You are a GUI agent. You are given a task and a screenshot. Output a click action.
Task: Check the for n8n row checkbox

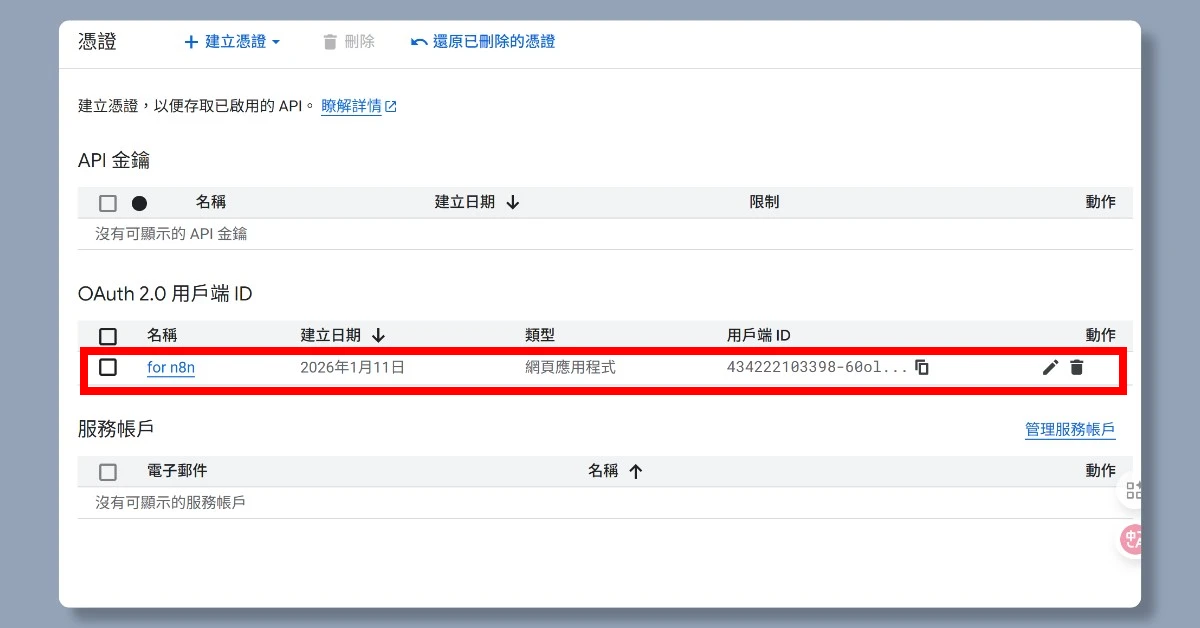click(108, 367)
